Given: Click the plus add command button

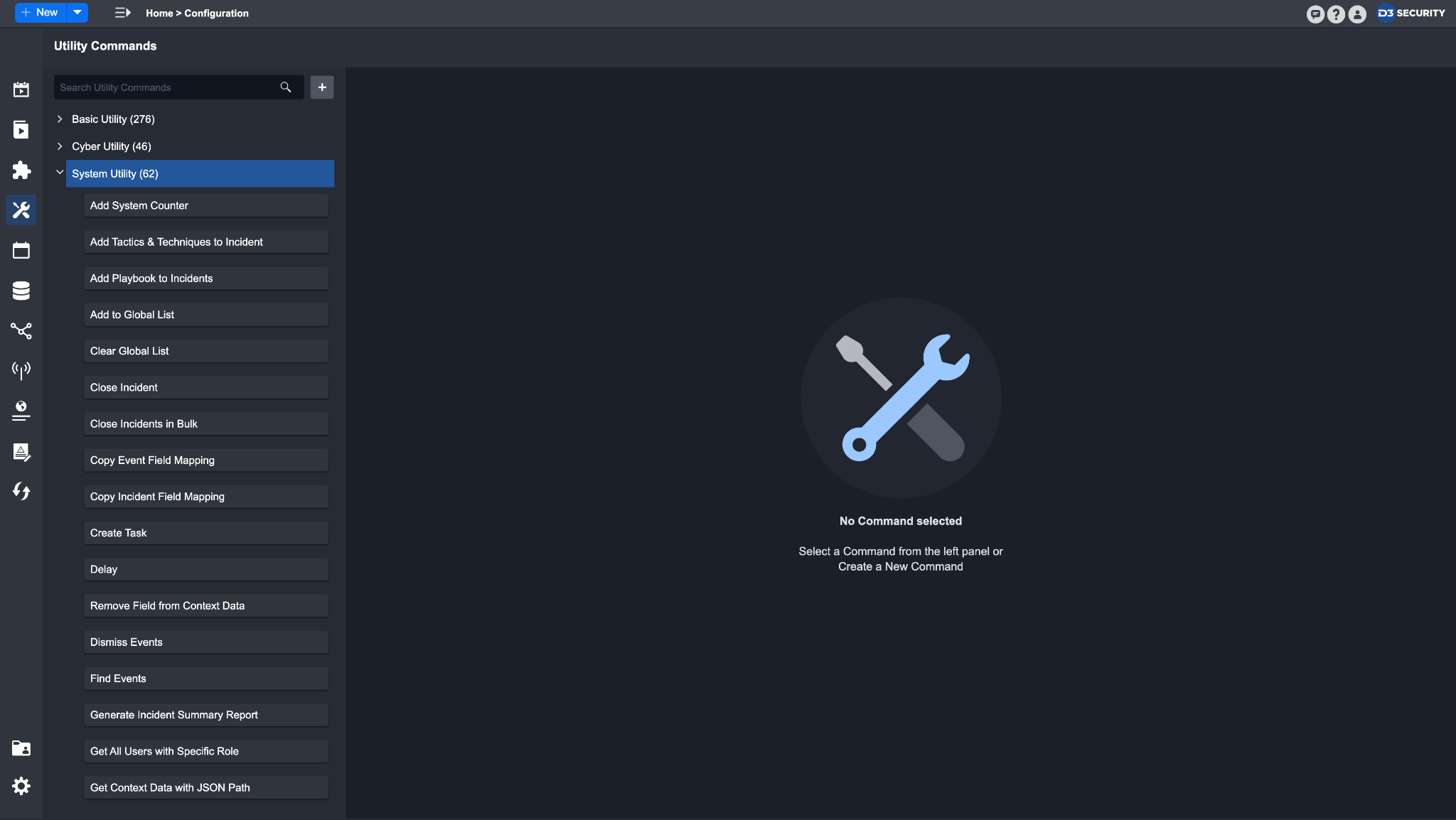Looking at the screenshot, I should [322, 87].
